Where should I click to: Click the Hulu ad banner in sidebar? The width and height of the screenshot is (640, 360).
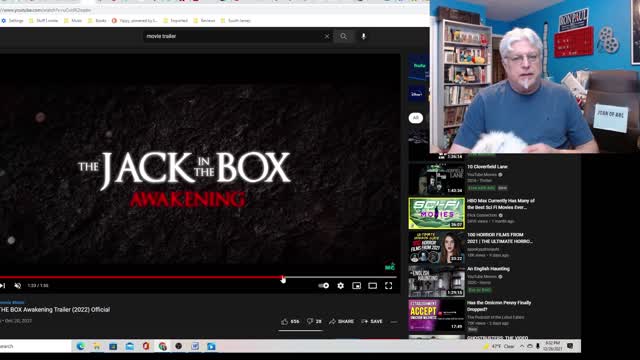pos(418,67)
